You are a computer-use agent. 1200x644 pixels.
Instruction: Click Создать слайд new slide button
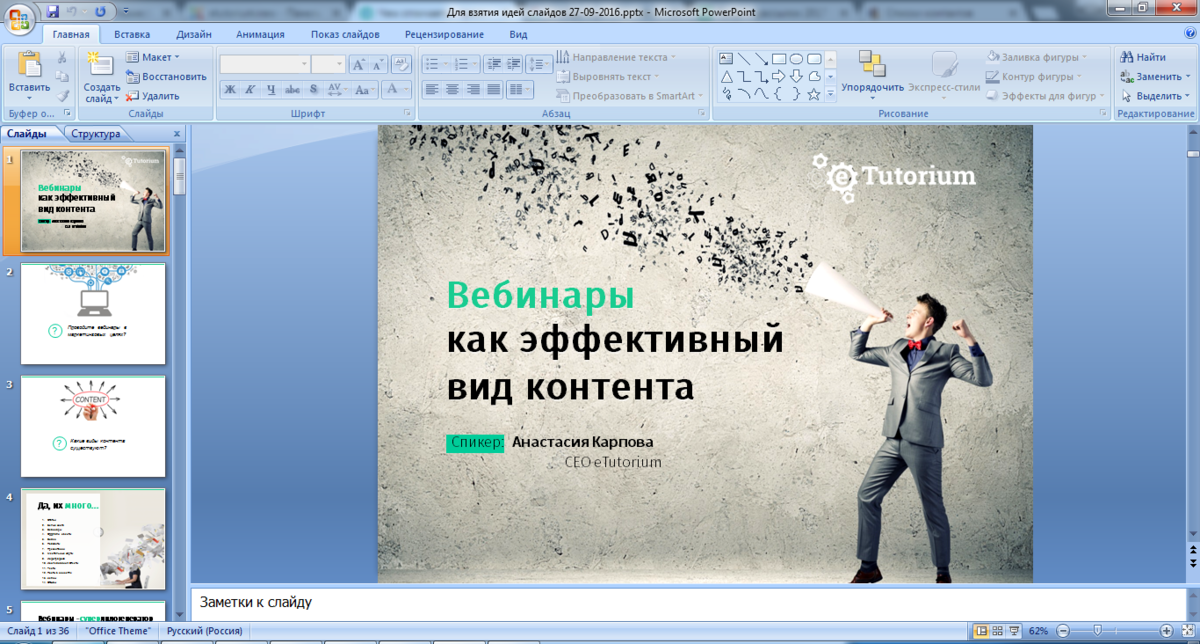pyautogui.click(x=101, y=76)
